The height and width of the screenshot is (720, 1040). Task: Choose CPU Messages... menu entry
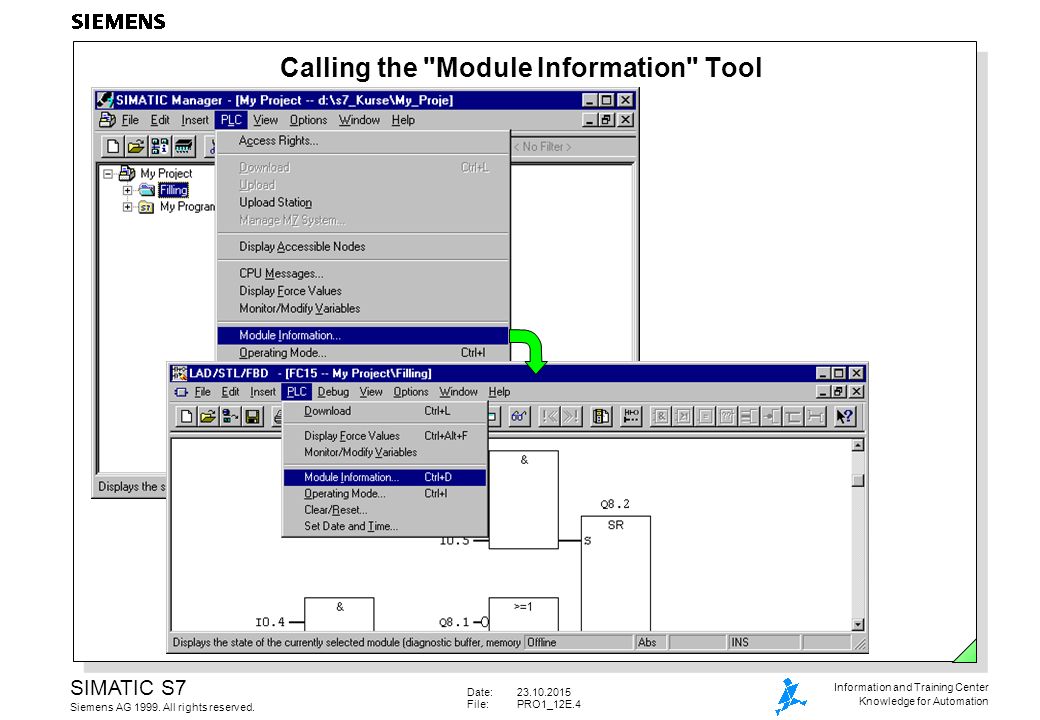pyautogui.click(x=363, y=273)
